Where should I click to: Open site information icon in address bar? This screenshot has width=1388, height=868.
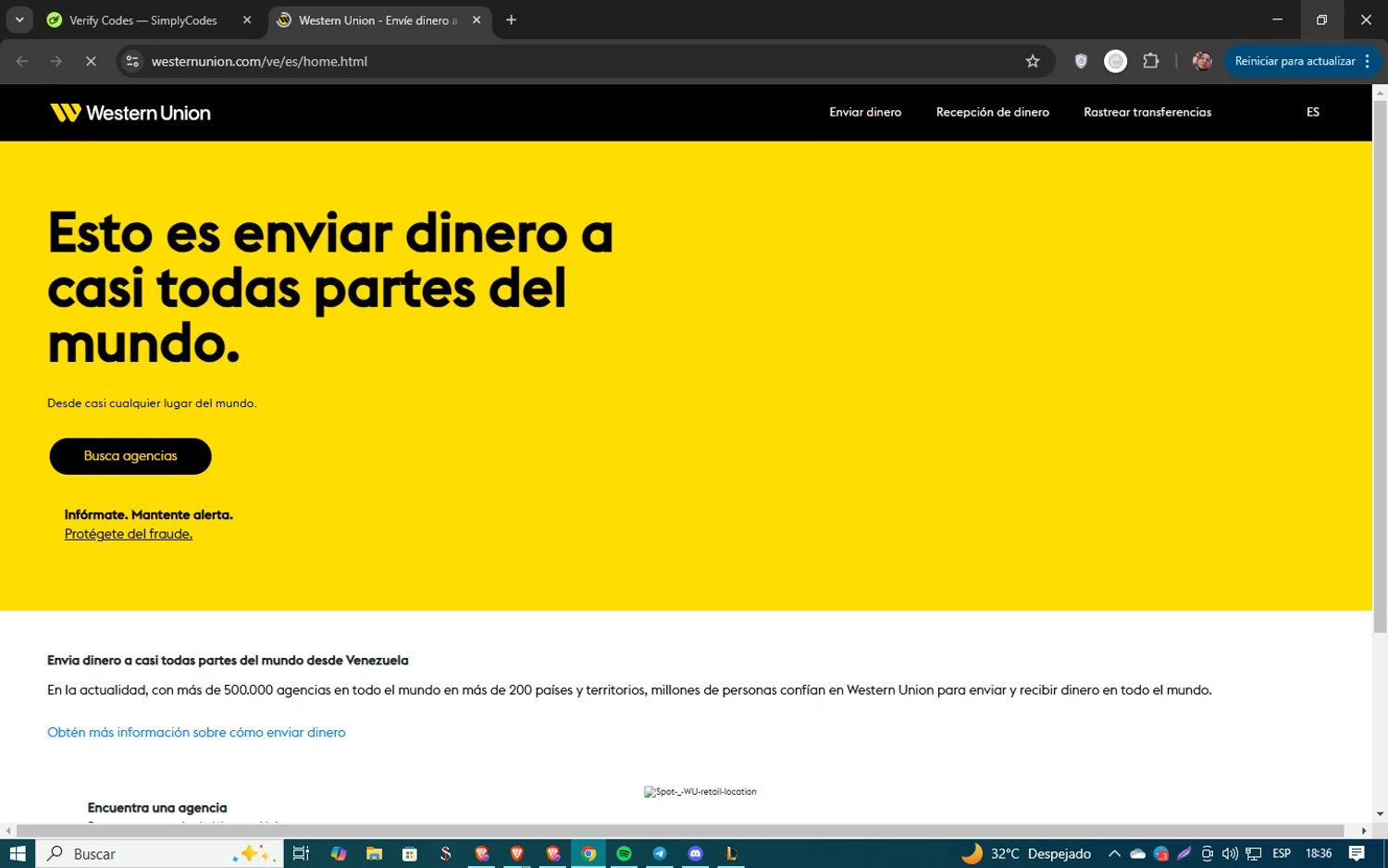point(132,61)
